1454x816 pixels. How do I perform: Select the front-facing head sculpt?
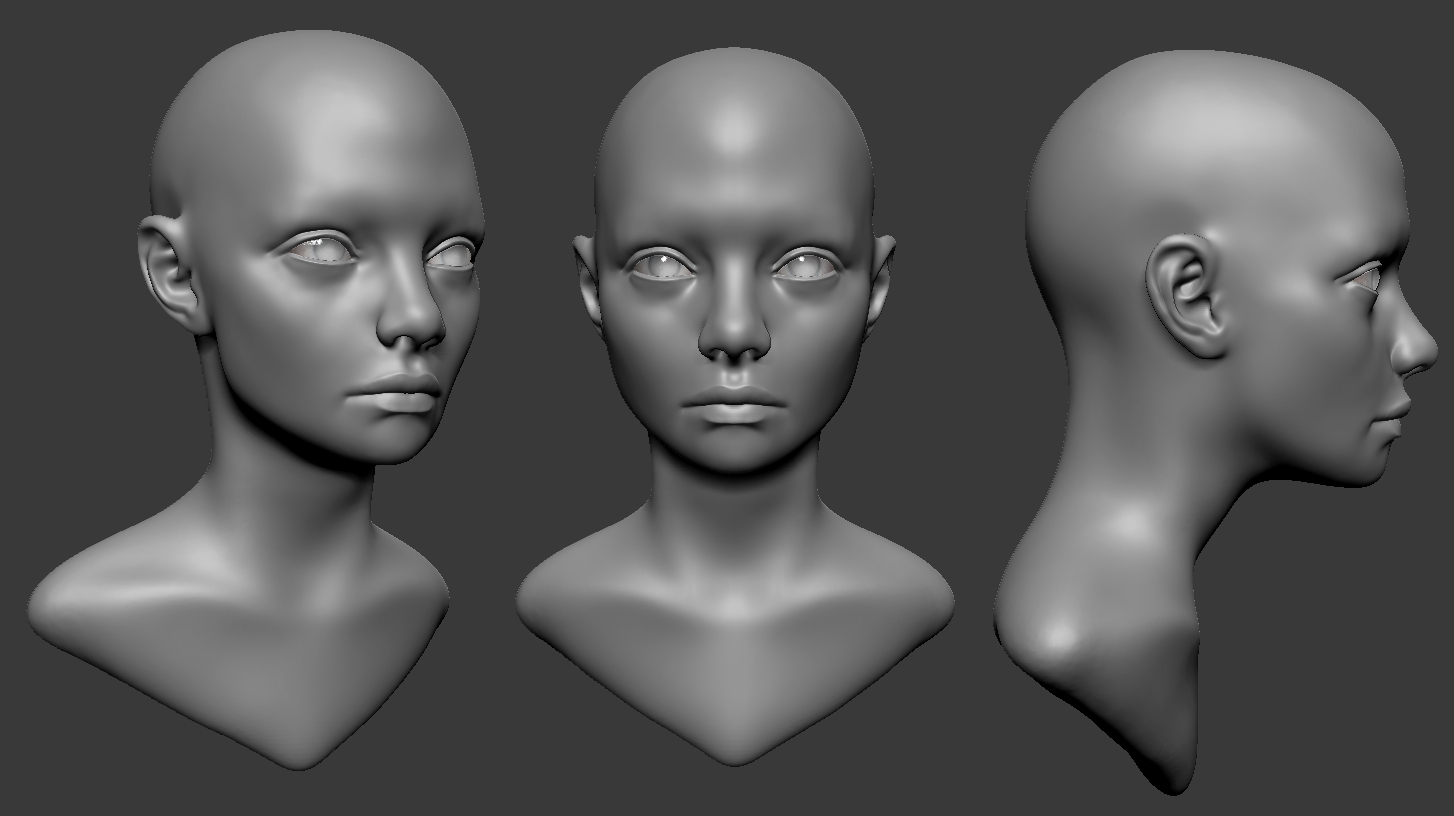point(735,405)
